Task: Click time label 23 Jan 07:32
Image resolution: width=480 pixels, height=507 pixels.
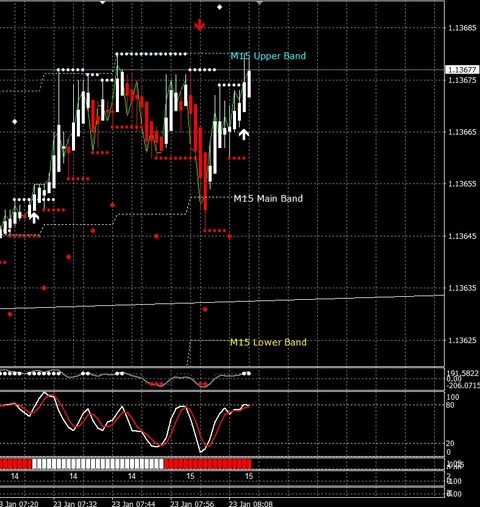Action: tap(75, 503)
